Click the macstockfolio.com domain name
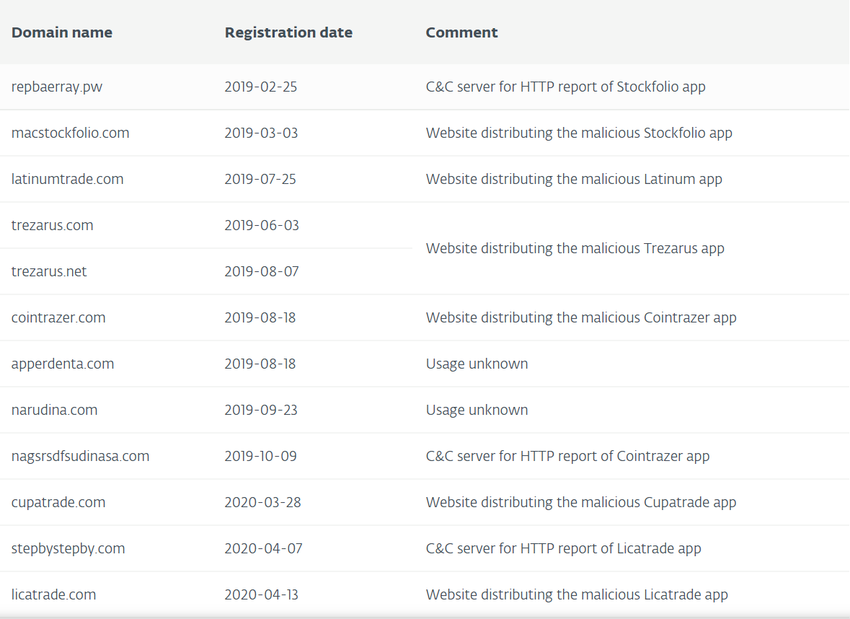Viewport: 850px width, 619px height. tap(70, 133)
